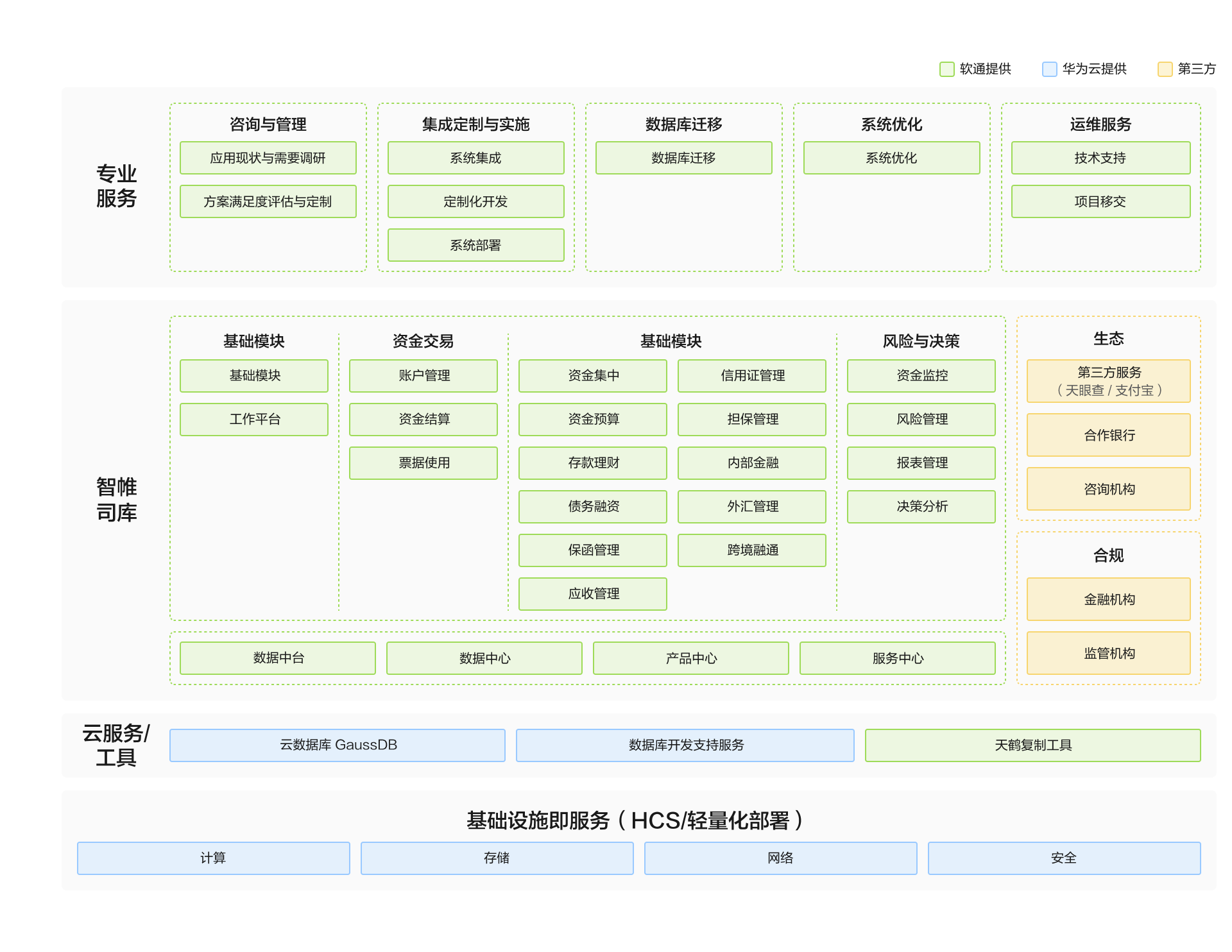Select the 跨境融通 module
Viewport: 1232px width, 952px height.
752,550
